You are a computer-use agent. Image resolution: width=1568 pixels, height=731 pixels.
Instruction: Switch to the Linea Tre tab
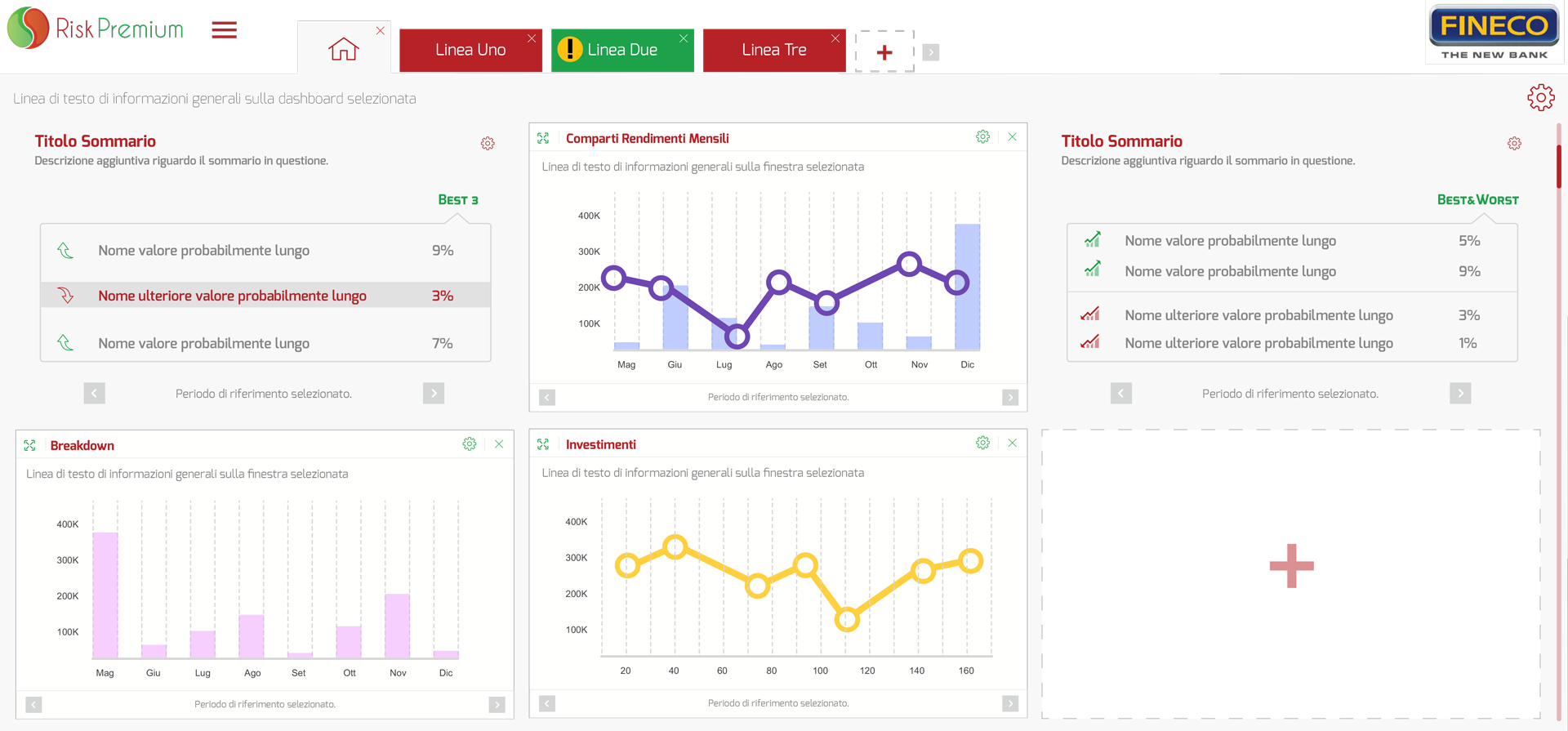point(774,50)
